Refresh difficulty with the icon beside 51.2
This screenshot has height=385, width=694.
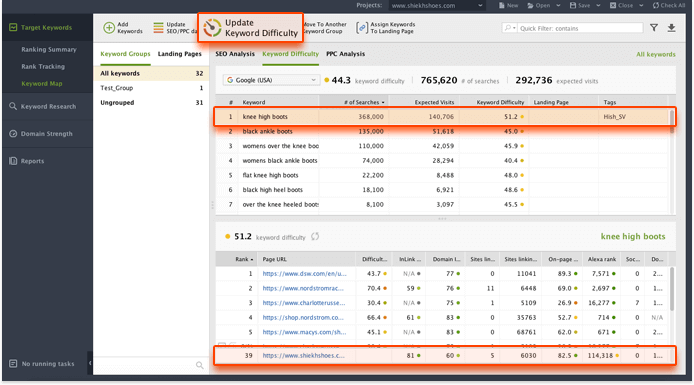(x=315, y=237)
